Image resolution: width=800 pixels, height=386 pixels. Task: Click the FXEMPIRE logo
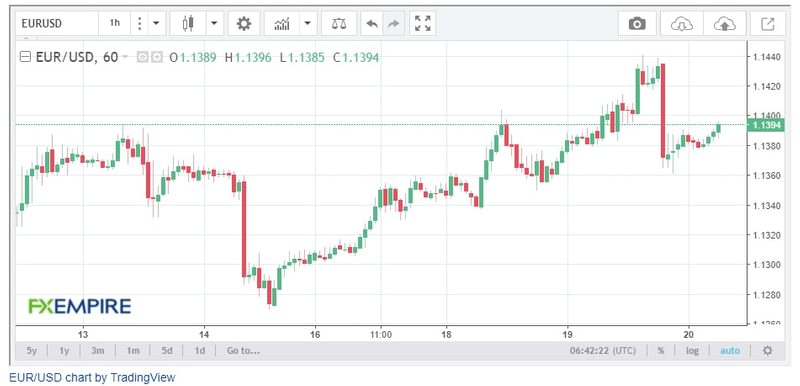[80, 306]
